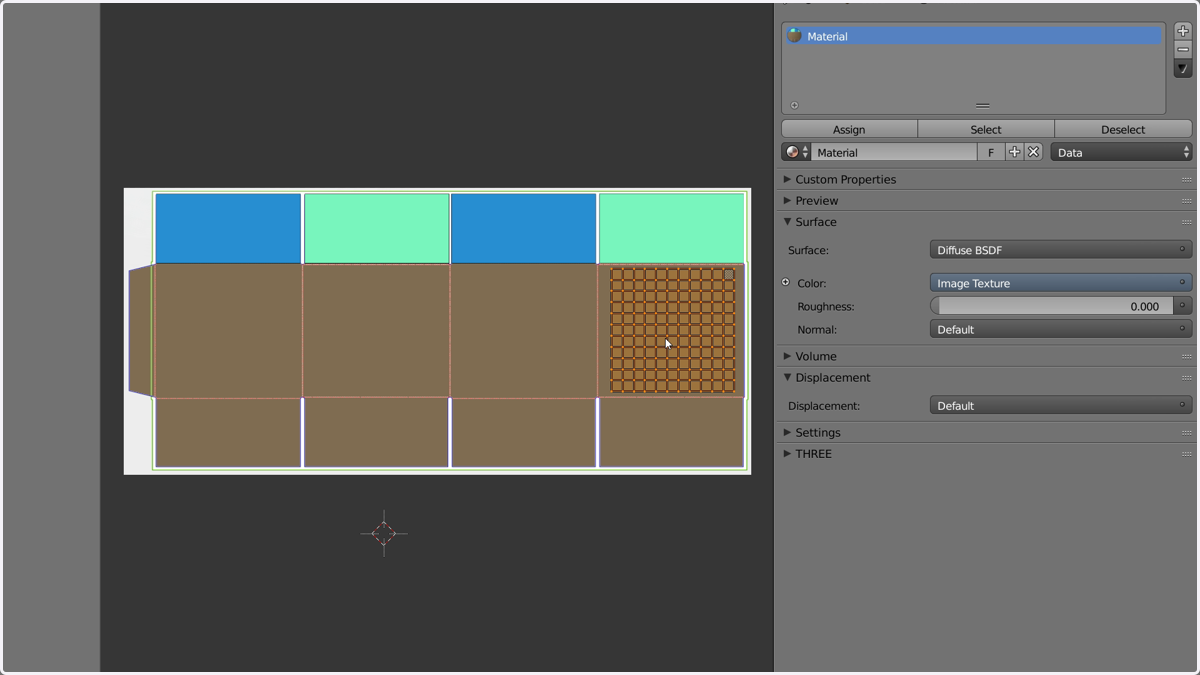Click the Roughness socket dot button
This screenshot has width=1200, height=675.
tap(1183, 306)
